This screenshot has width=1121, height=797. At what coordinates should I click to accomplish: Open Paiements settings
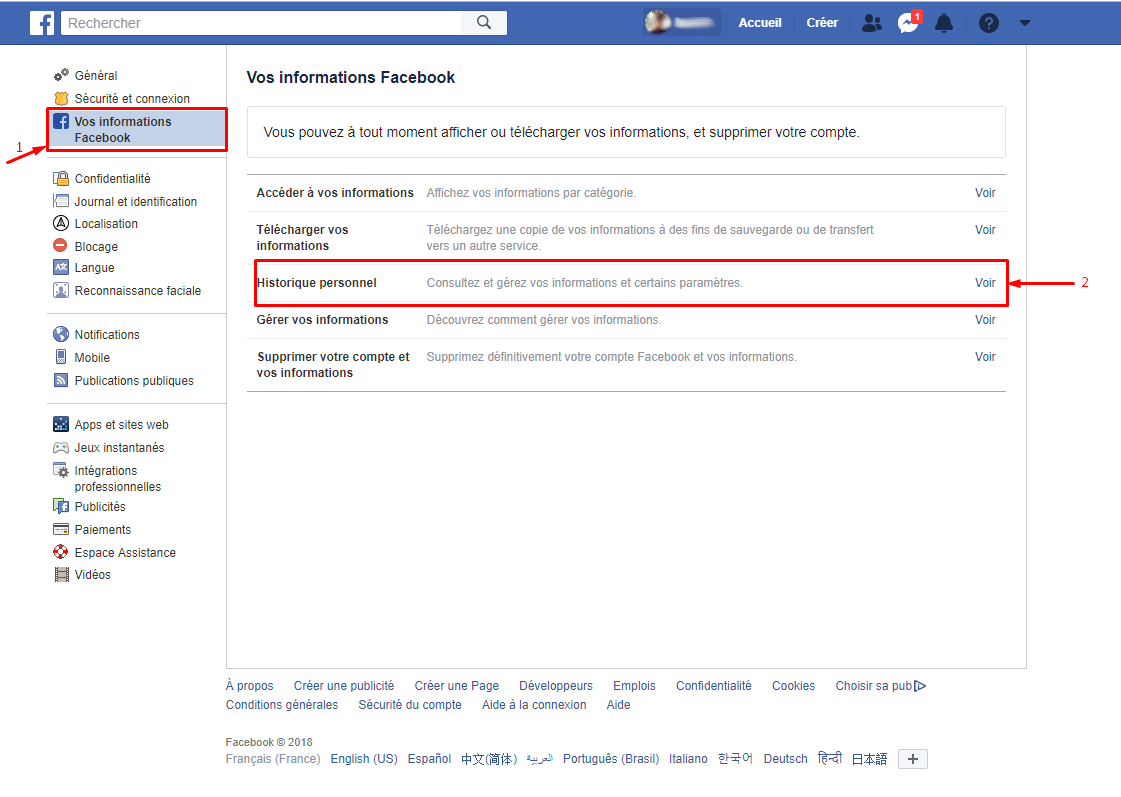click(103, 530)
